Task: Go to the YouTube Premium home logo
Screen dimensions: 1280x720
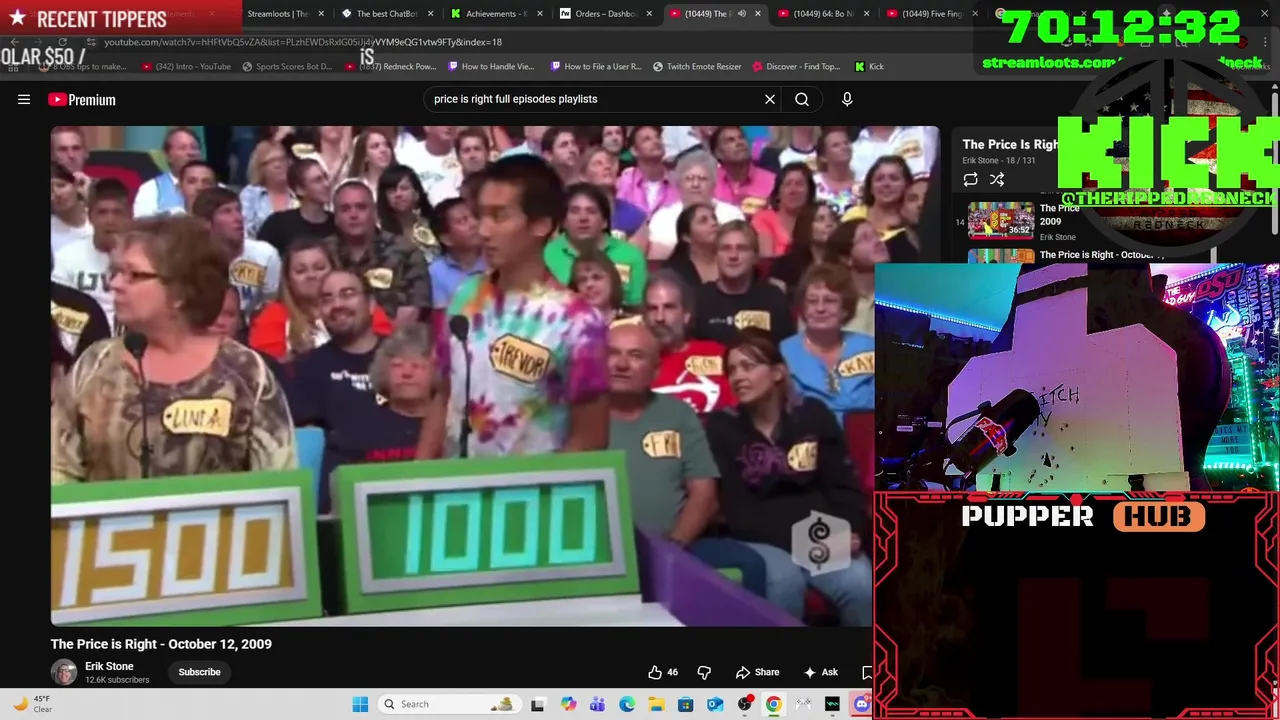Action: tap(82, 99)
